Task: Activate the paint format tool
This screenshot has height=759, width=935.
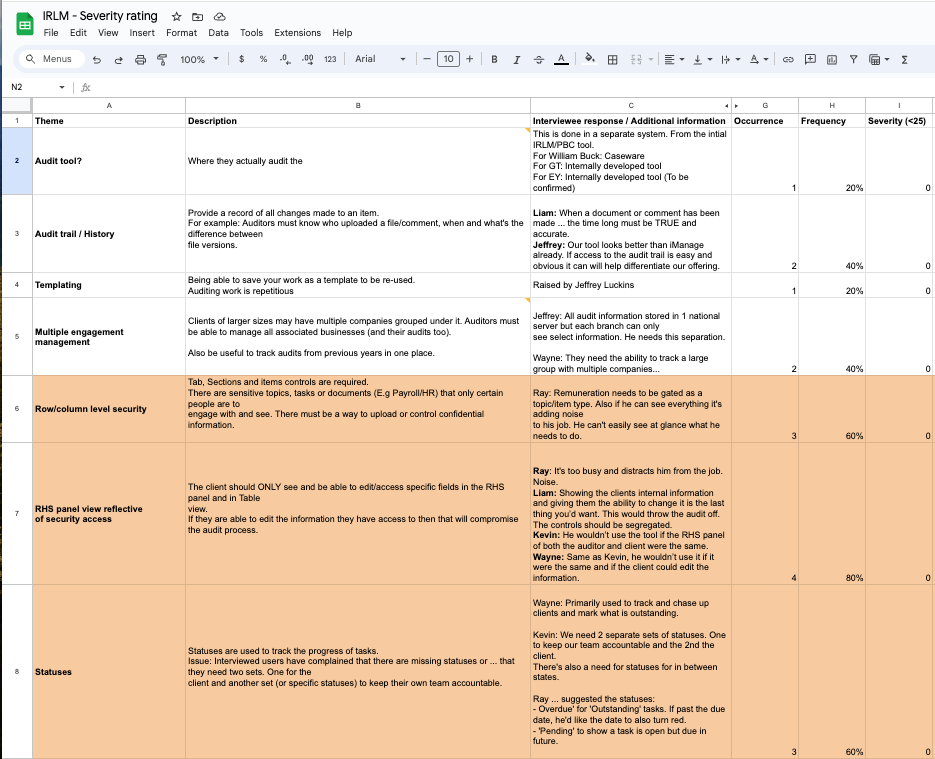Action: coord(162,60)
